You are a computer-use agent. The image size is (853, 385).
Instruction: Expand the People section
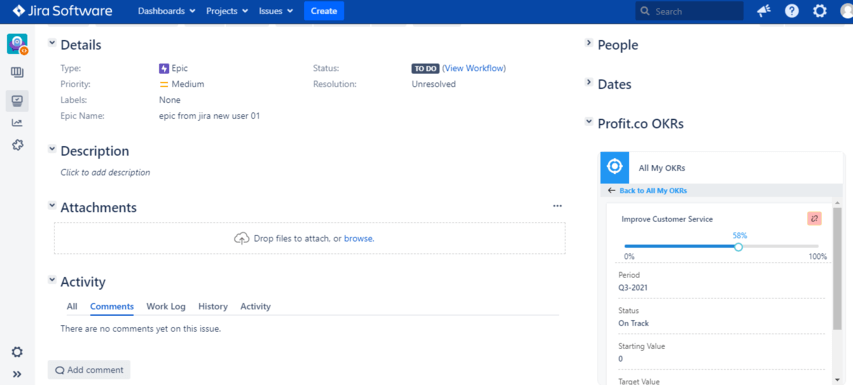click(x=589, y=43)
